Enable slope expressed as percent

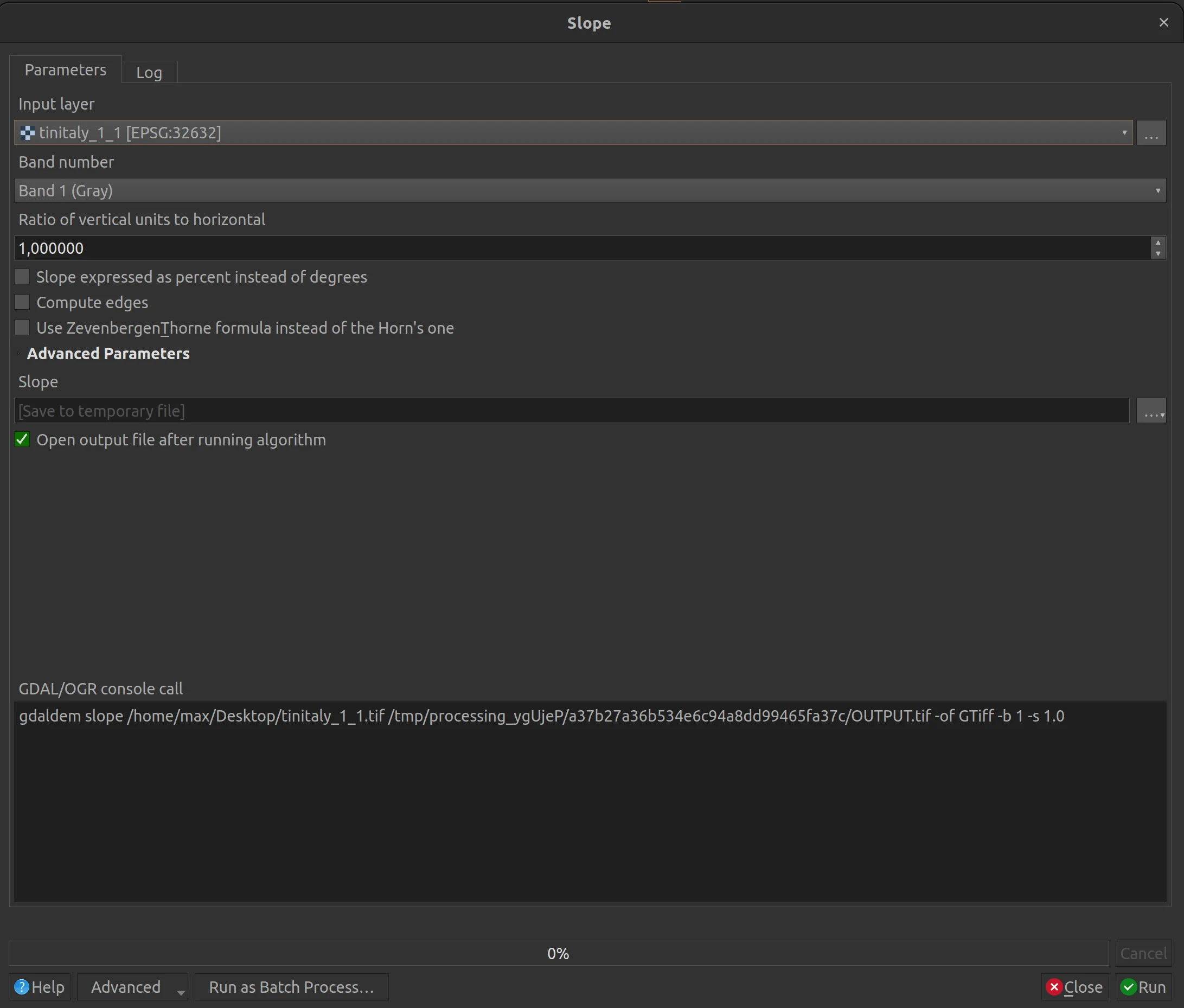(22, 277)
